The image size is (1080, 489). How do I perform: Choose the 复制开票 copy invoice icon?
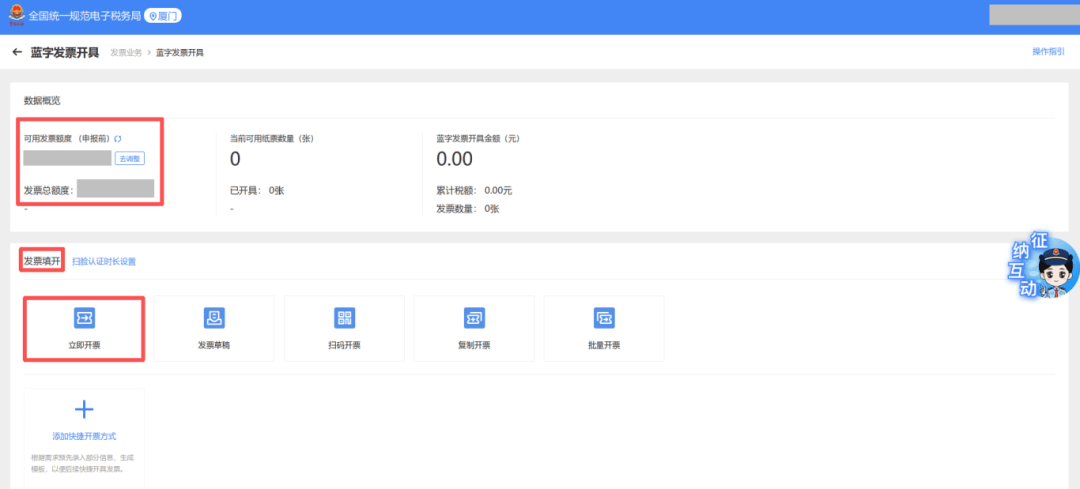(x=473, y=318)
